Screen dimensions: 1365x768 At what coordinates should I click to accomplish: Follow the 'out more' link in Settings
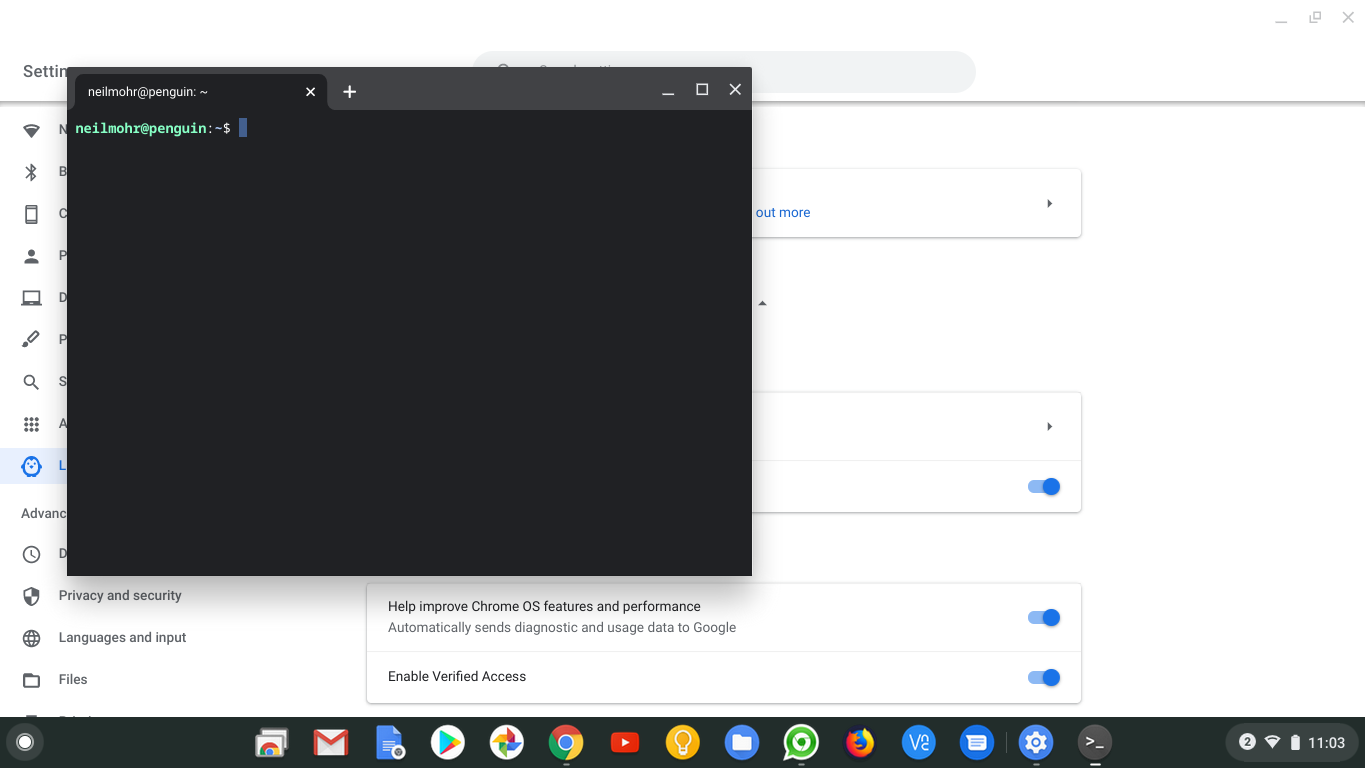tap(783, 213)
